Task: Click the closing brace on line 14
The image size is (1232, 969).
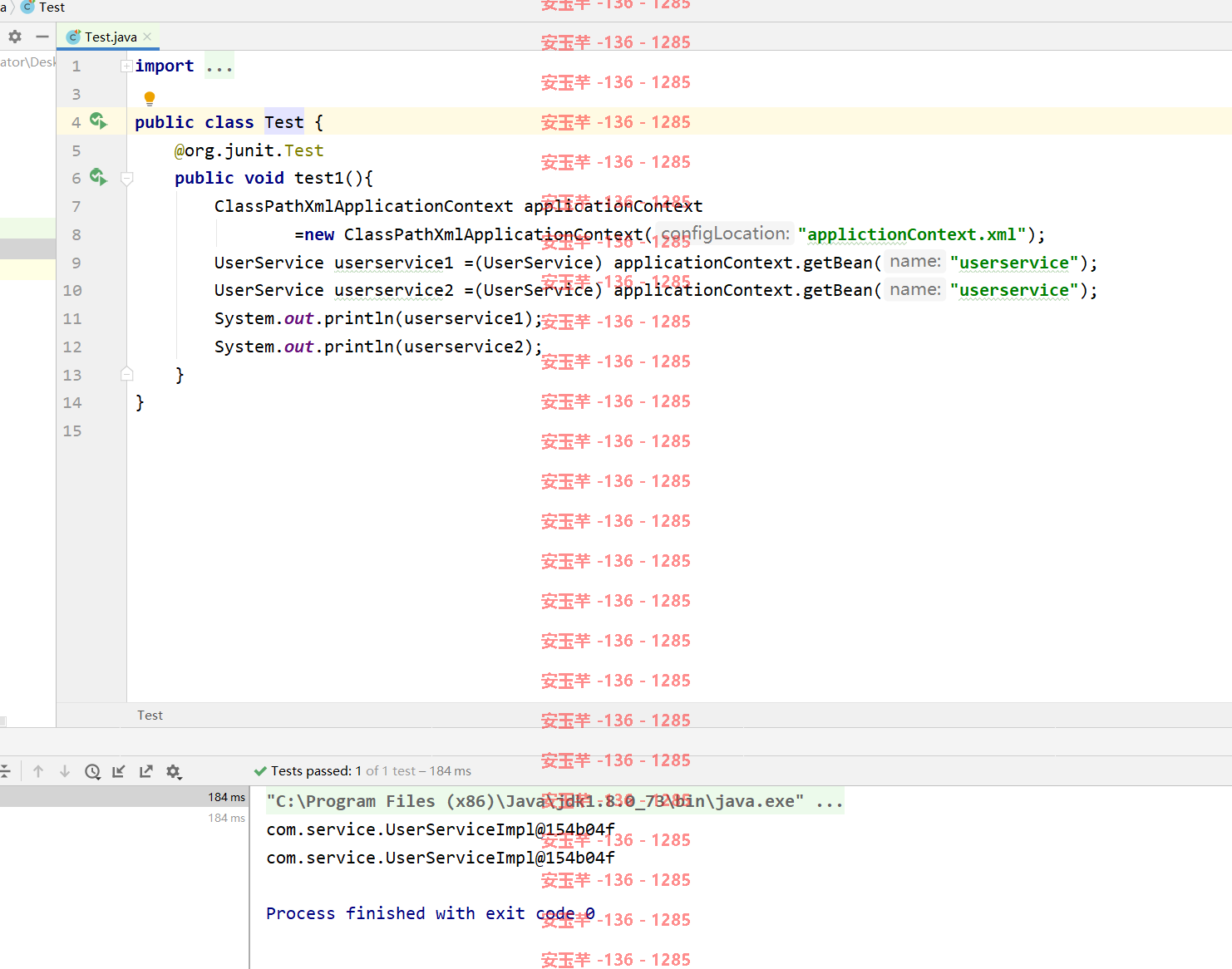Action: point(140,402)
